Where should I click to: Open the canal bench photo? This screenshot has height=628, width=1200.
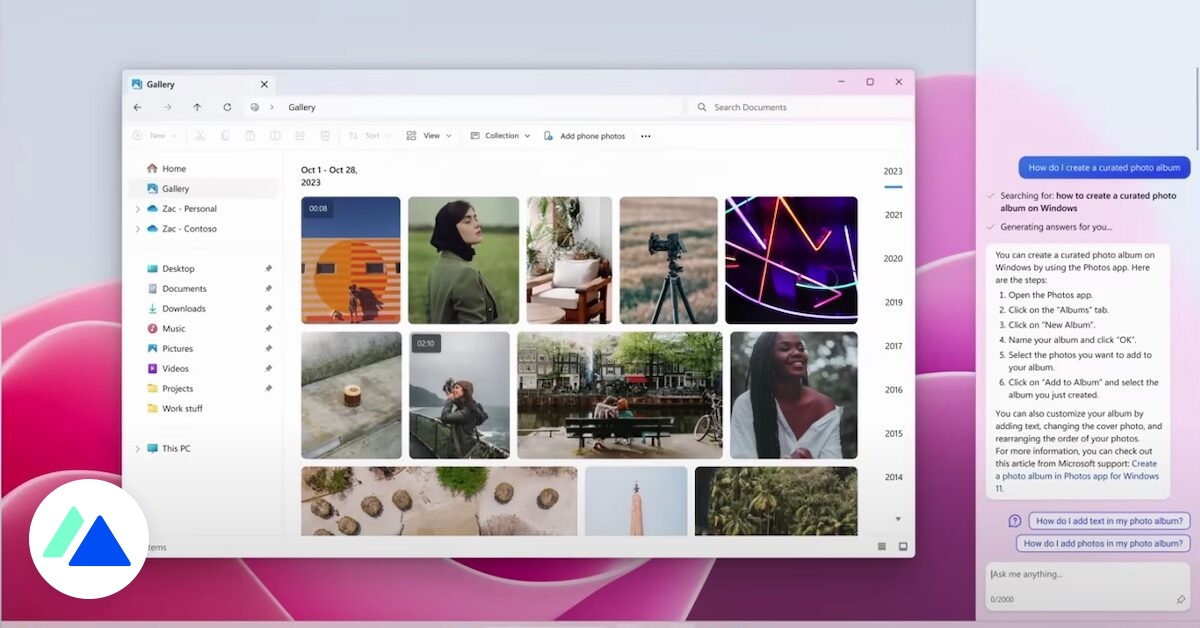(619, 395)
